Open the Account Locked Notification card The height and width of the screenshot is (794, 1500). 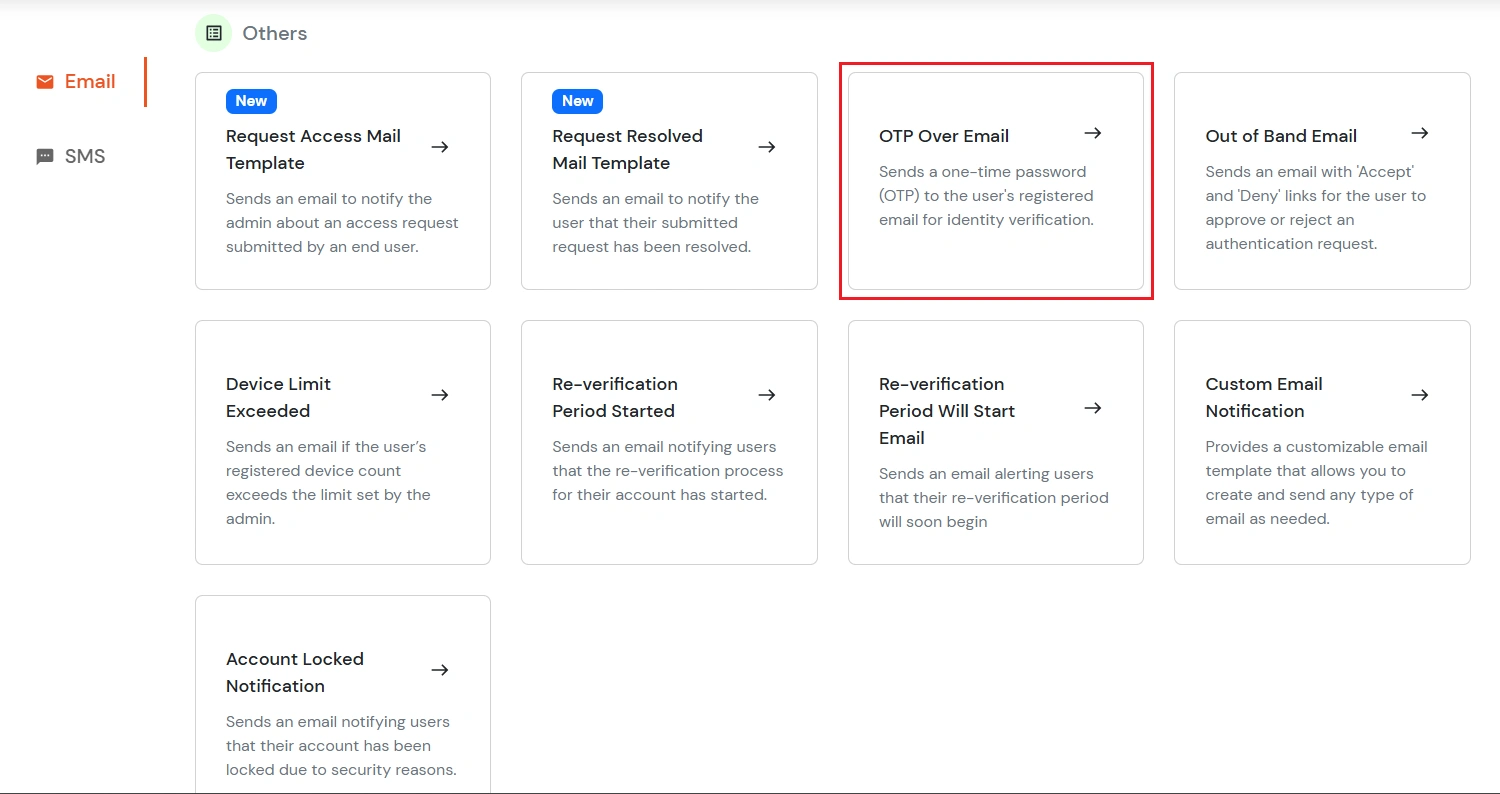pos(342,700)
